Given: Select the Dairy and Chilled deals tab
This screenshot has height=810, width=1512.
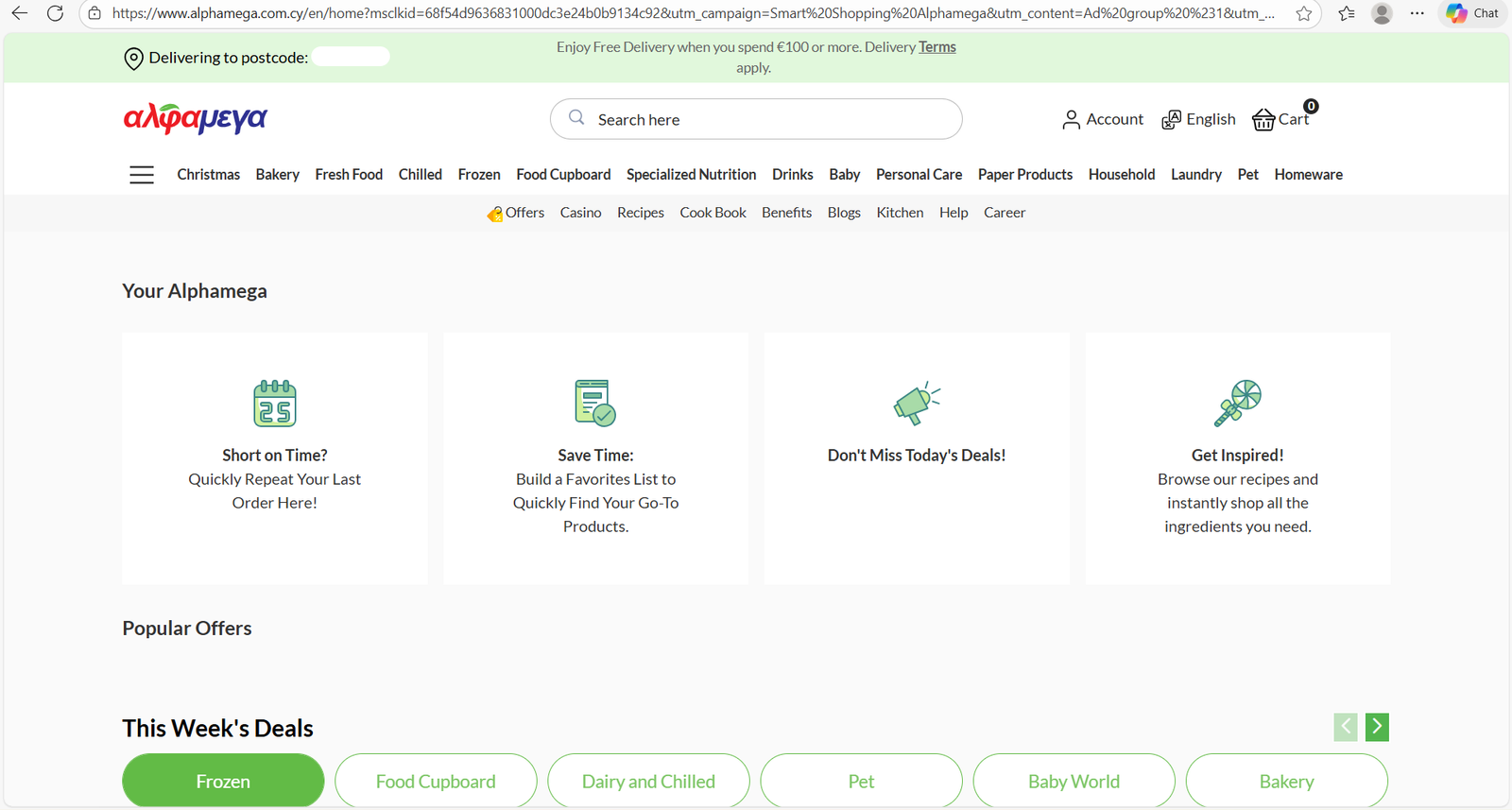Looking at the screenshot, I should [648, 781].
